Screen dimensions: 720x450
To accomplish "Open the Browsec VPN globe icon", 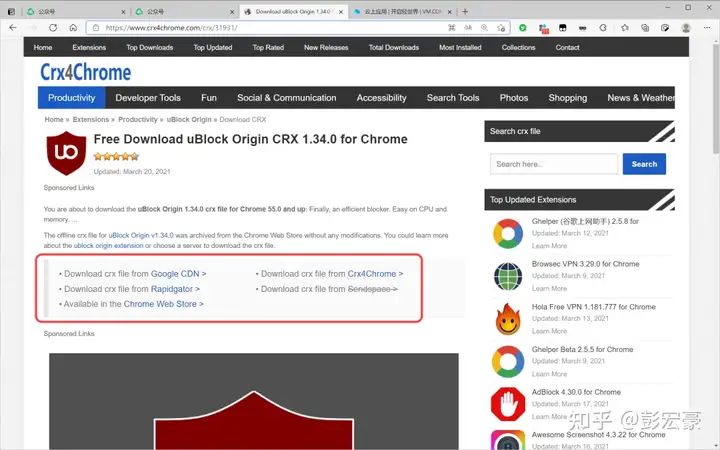I will tap(508, 276).
